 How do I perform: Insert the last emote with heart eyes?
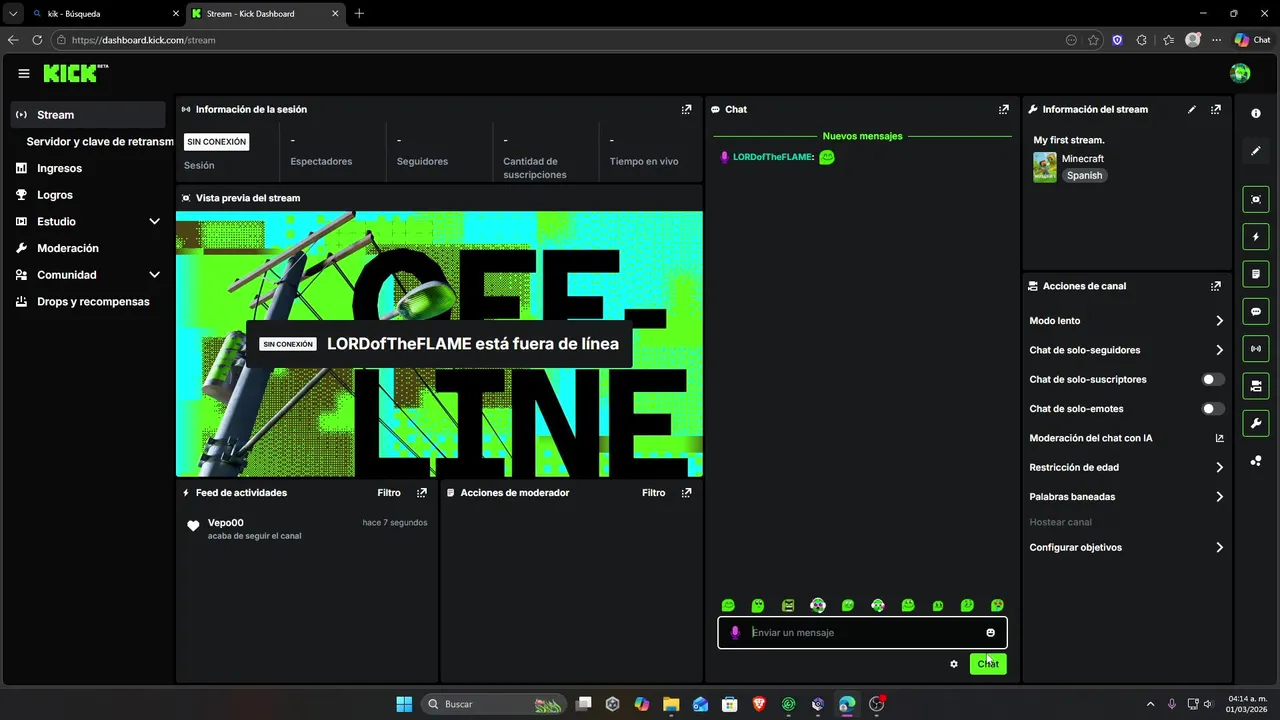997,606
